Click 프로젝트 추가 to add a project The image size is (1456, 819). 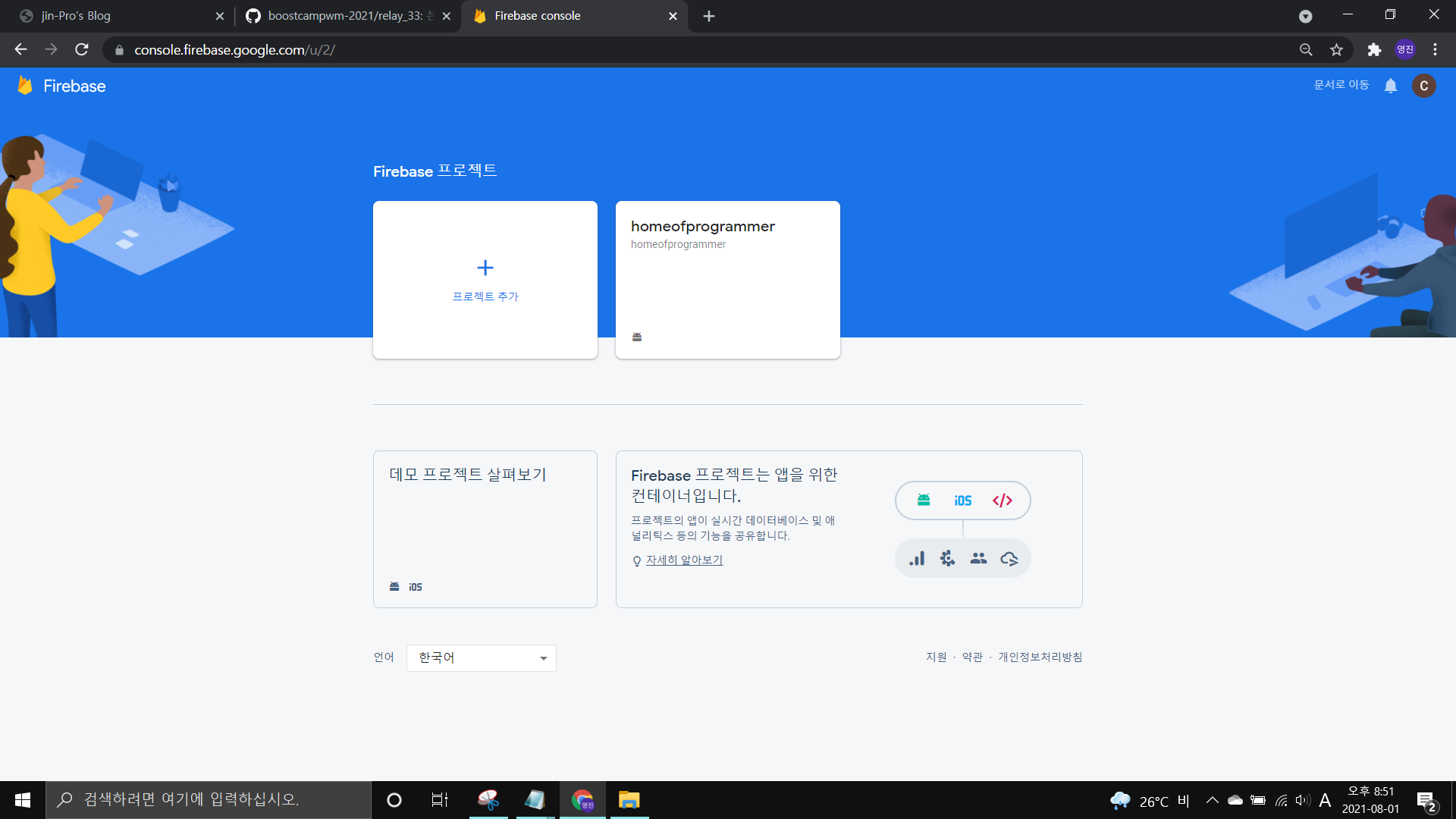pyautogui.click(x=485, y=279)
